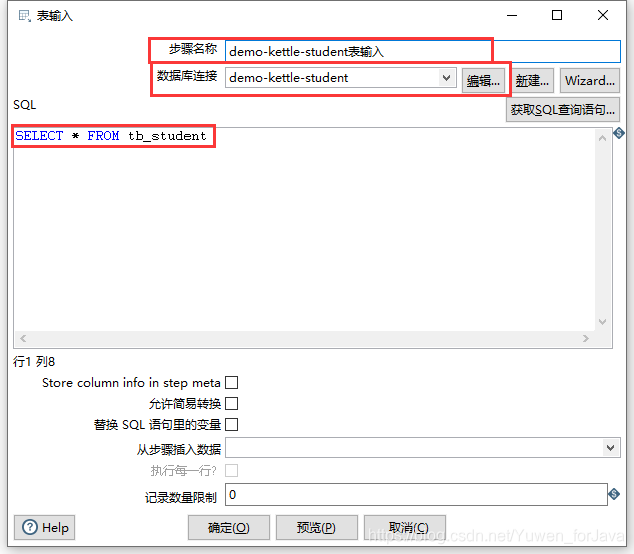Click the 新建... button
The image size is (634, 554).
[532, 80]
